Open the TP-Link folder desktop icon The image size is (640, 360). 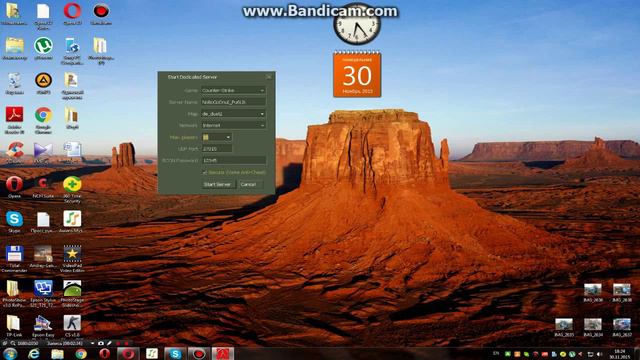[13, 326]
